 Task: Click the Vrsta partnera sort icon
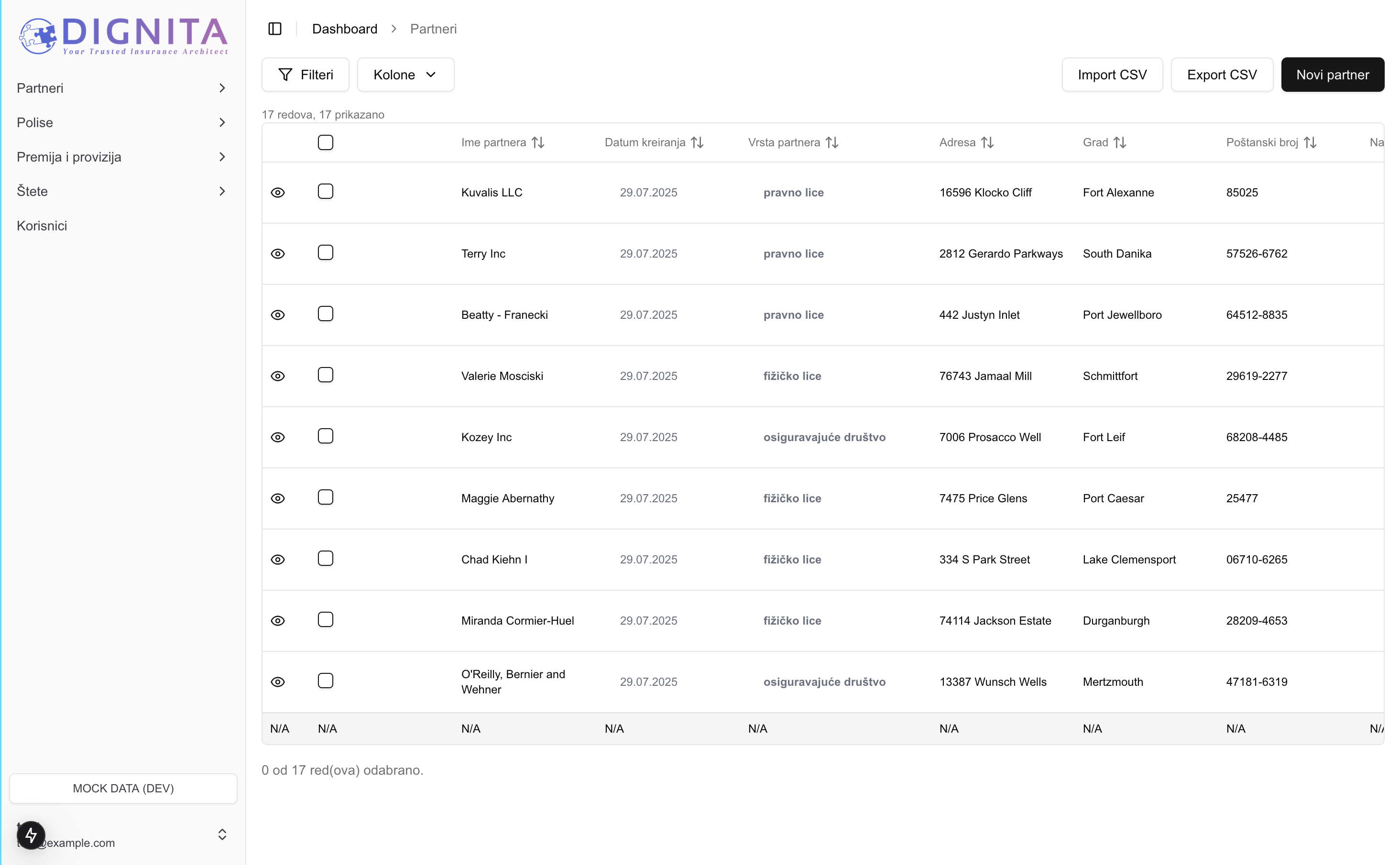coord(831,142)
